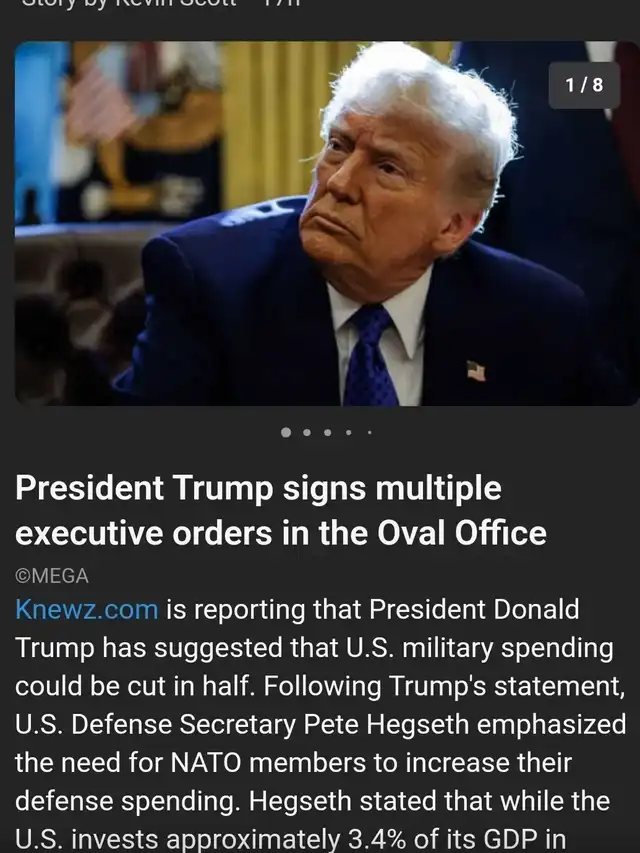Click the words Oval Office in the headline
This screenshot has width=640, height=853.
(461, 533)
